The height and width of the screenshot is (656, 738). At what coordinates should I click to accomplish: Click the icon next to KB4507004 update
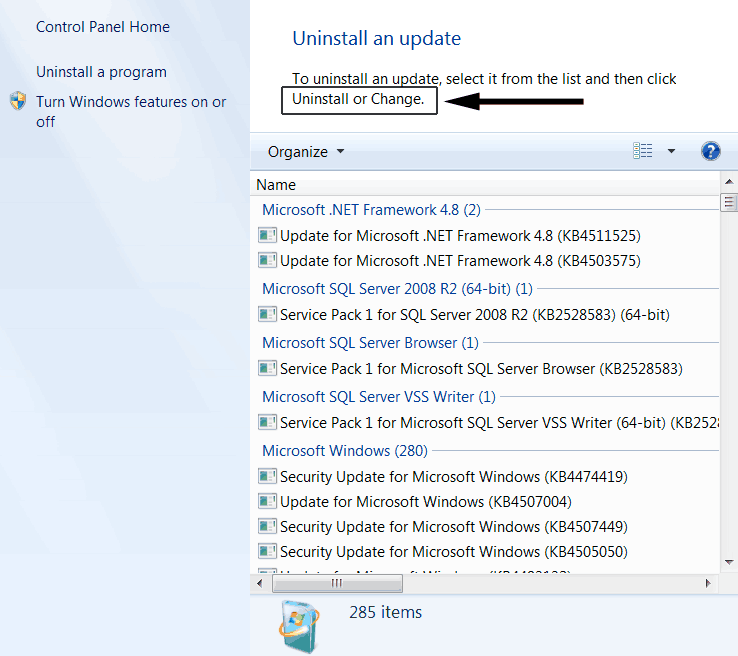[x=267, y=501]
